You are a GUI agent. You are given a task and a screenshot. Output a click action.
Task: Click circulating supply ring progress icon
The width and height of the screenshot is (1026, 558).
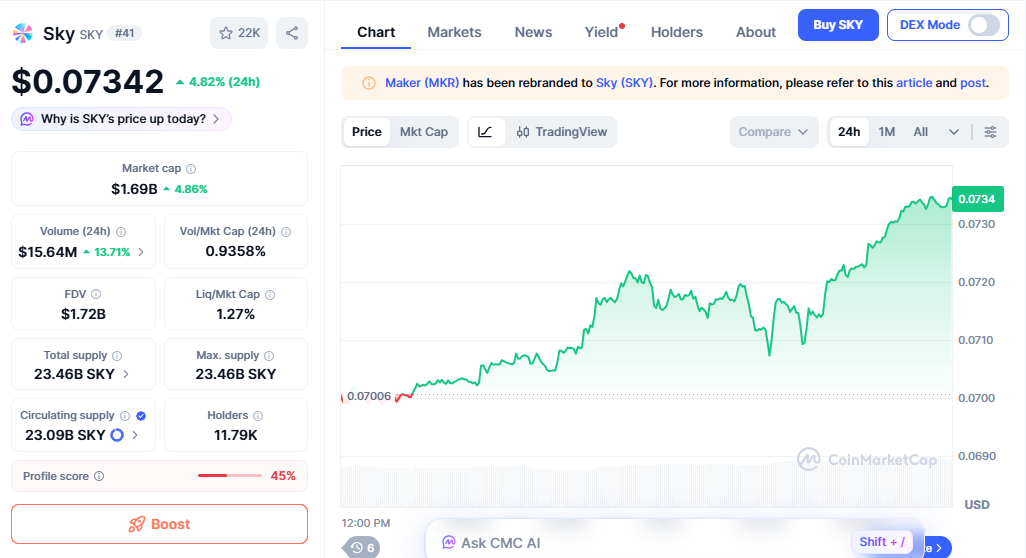pos(117,435)
